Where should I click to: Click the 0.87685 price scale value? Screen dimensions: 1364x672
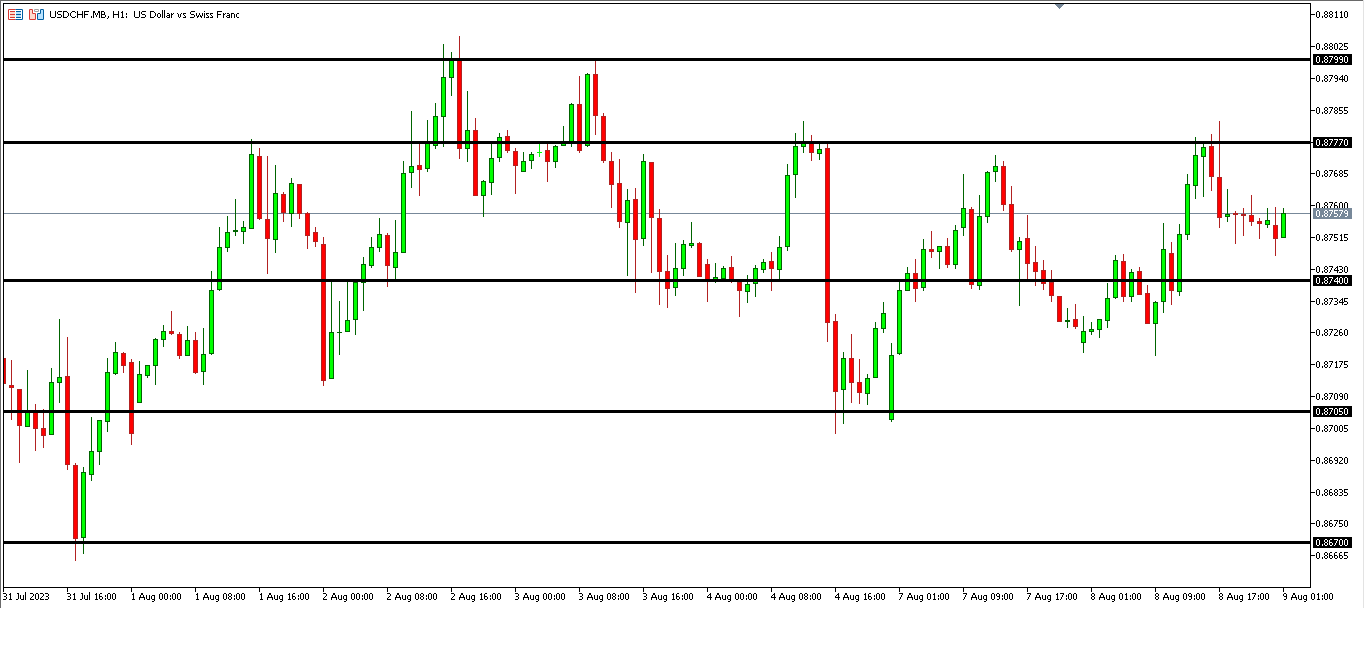(x=1333, y=174)
